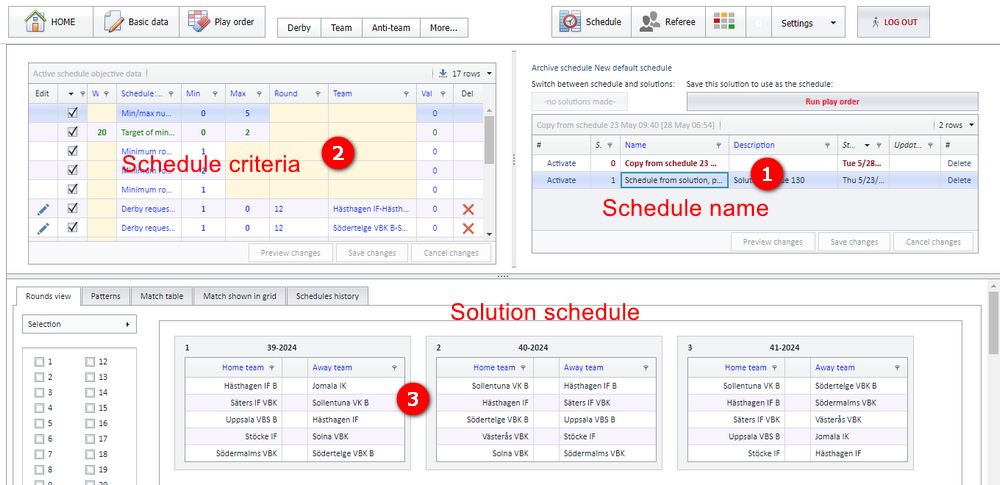This screenshot has height=485, width=1000.
Task: Open the Selection flyout menu
Action: click(79, 324)
